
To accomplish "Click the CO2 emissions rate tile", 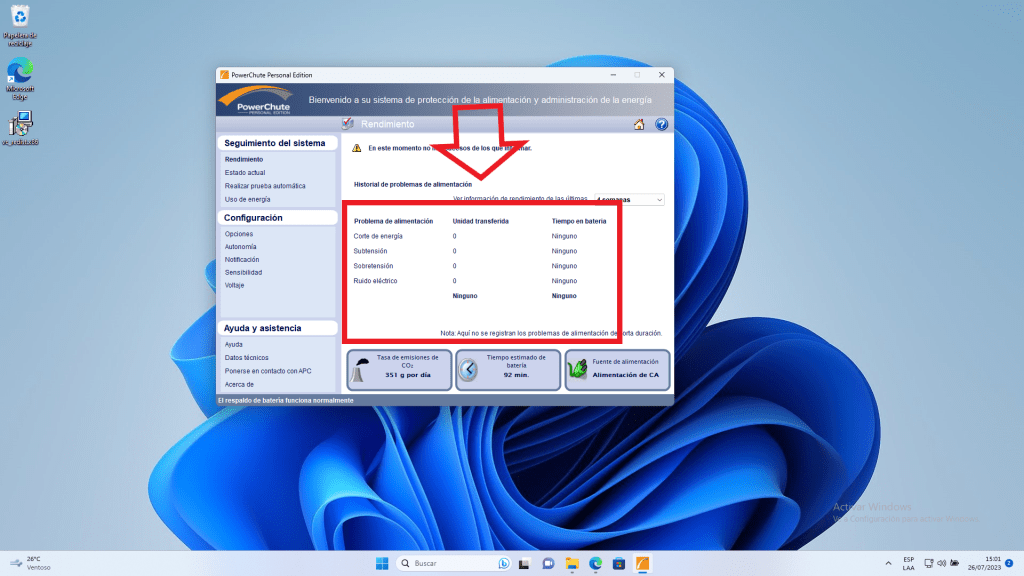I will coord(398,370).
